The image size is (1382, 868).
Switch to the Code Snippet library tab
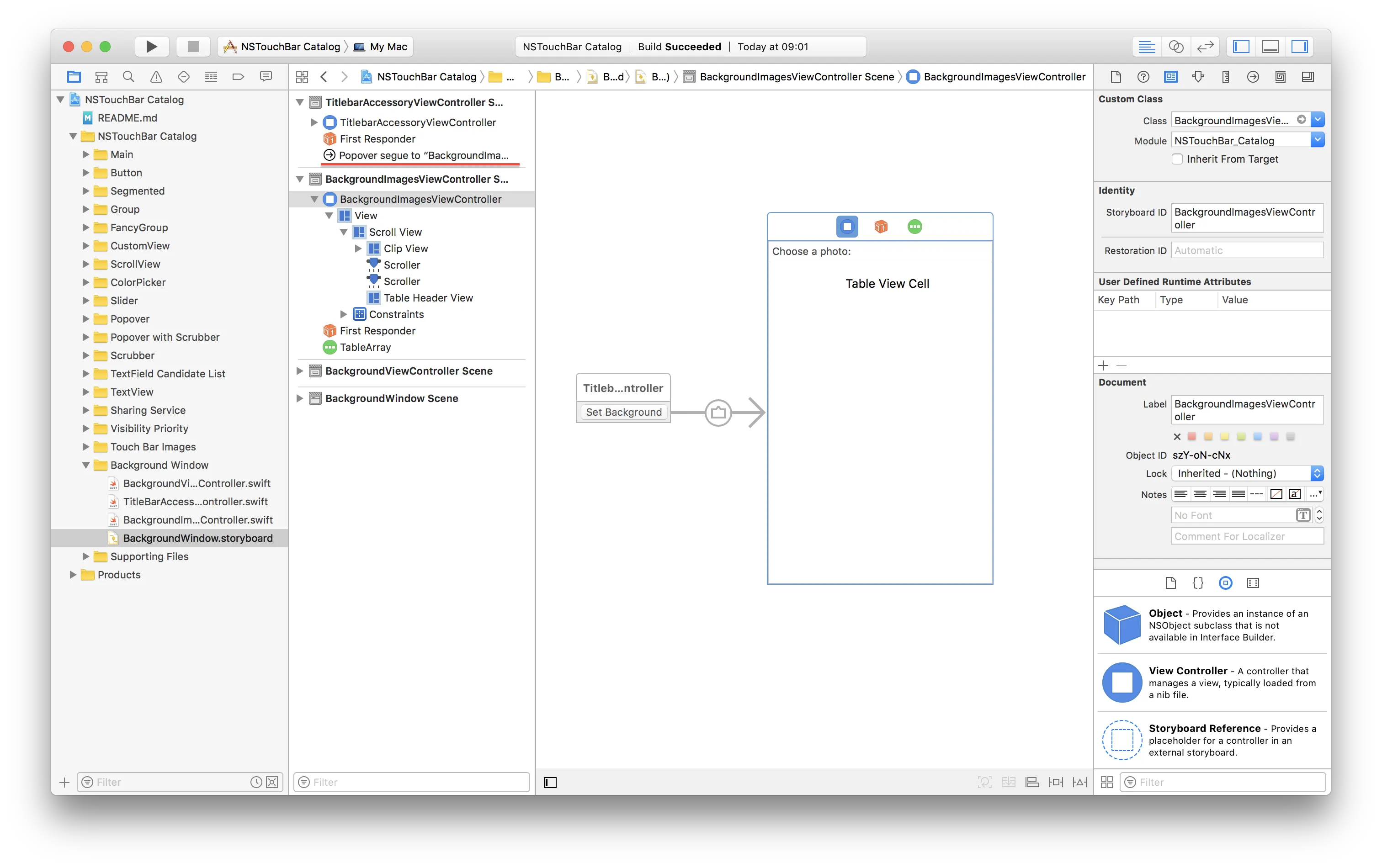click(x=1198, y=583)
